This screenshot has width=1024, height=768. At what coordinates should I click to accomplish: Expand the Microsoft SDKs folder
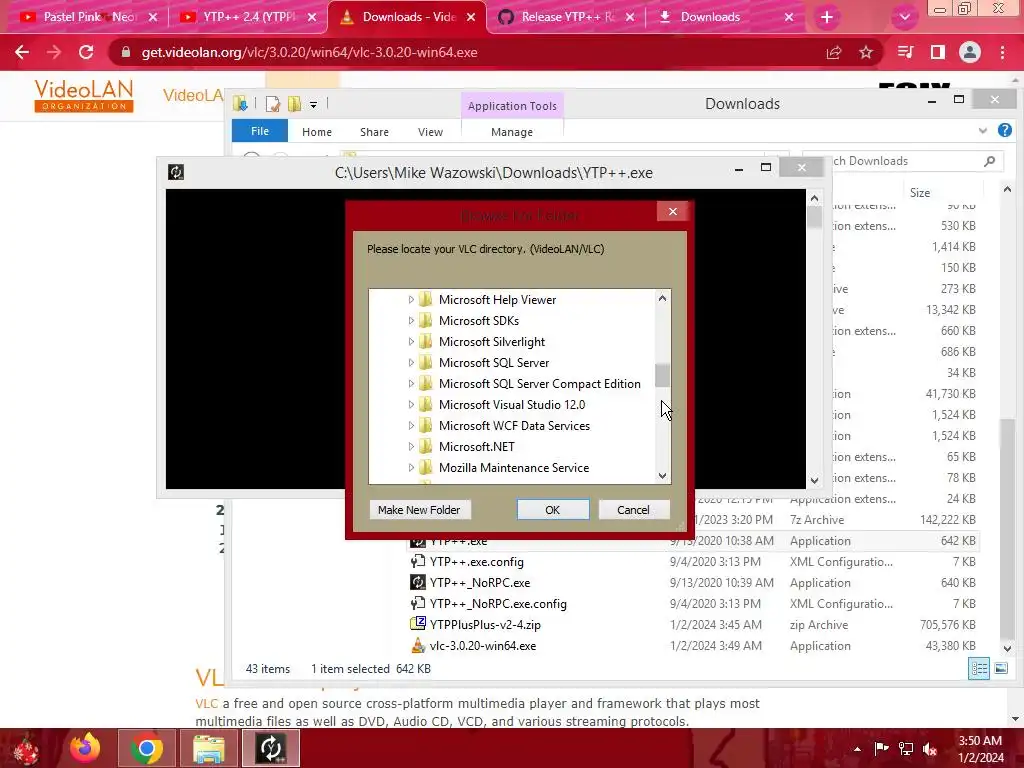(x=411, y=321)
